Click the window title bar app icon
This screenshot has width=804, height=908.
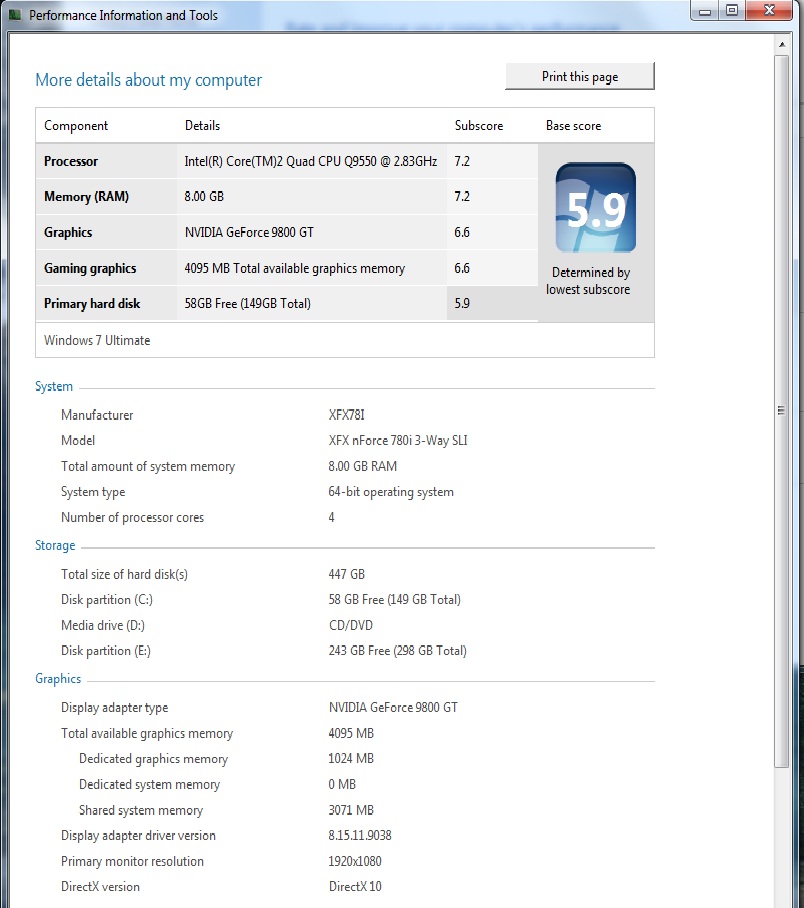click(16, 15)
